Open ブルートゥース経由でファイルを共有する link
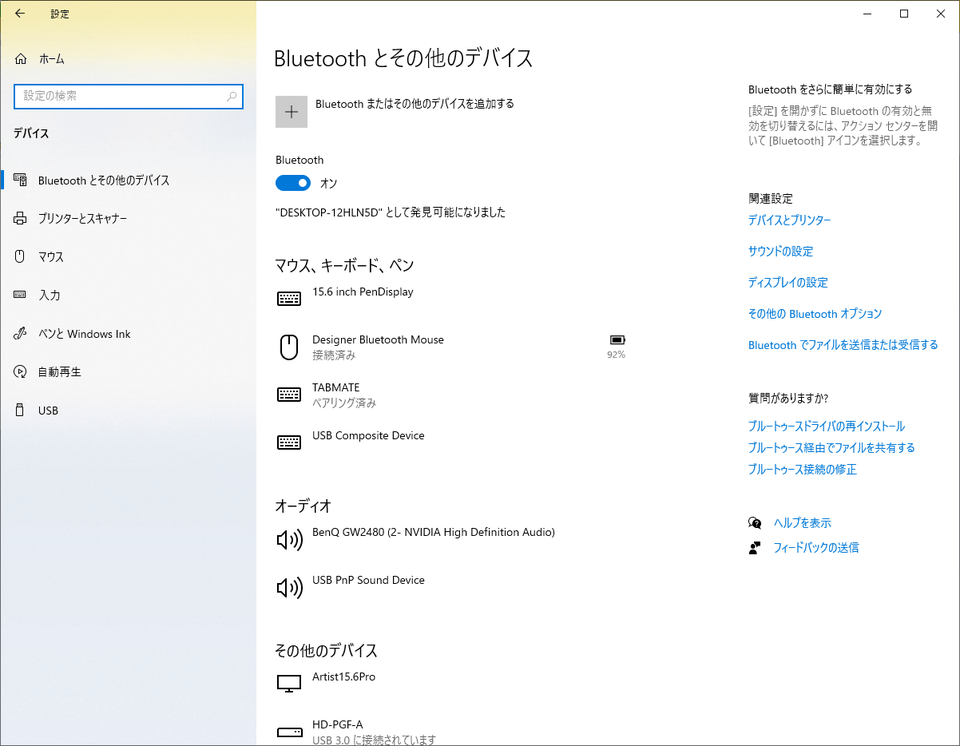Screen dimensions: 960x746 tap(831, 448)
